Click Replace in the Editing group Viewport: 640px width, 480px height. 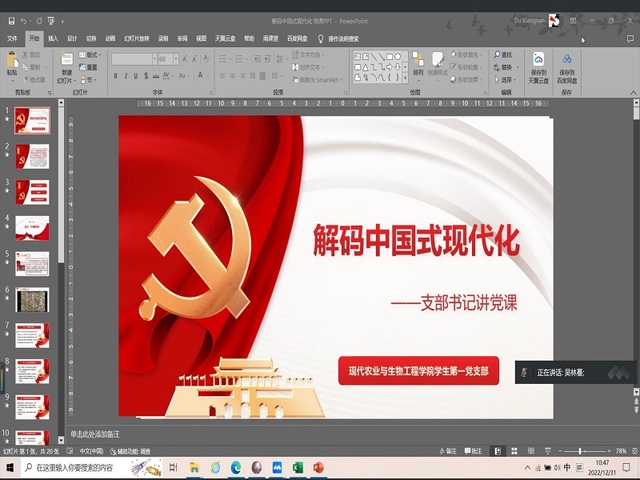point(506,67)
